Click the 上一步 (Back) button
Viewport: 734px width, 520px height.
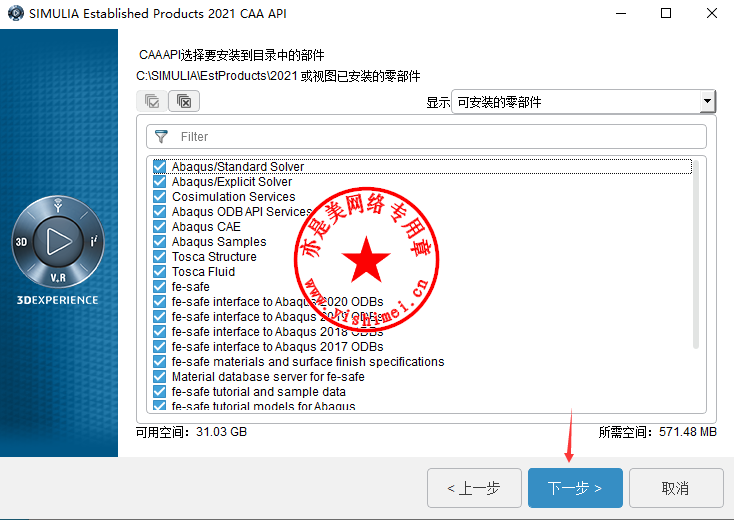[474, 488]
